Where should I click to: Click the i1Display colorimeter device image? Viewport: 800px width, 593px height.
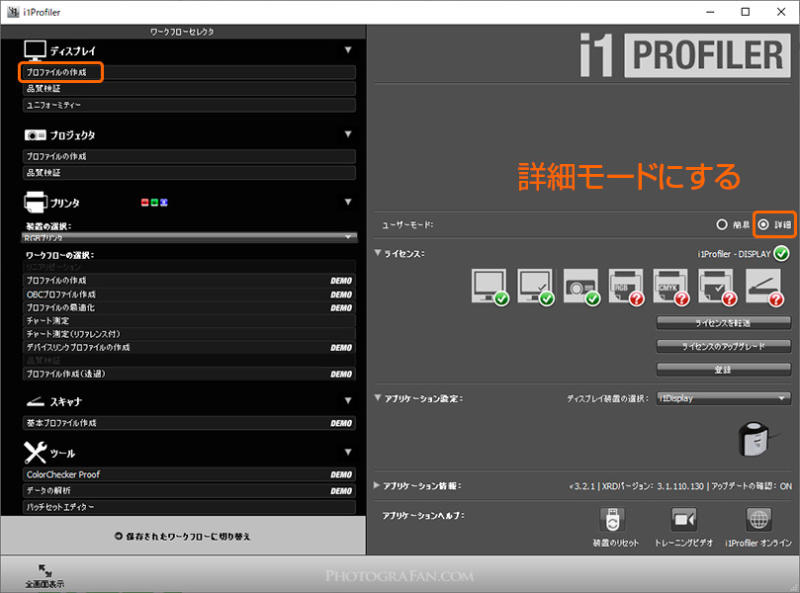pos(756,438)
